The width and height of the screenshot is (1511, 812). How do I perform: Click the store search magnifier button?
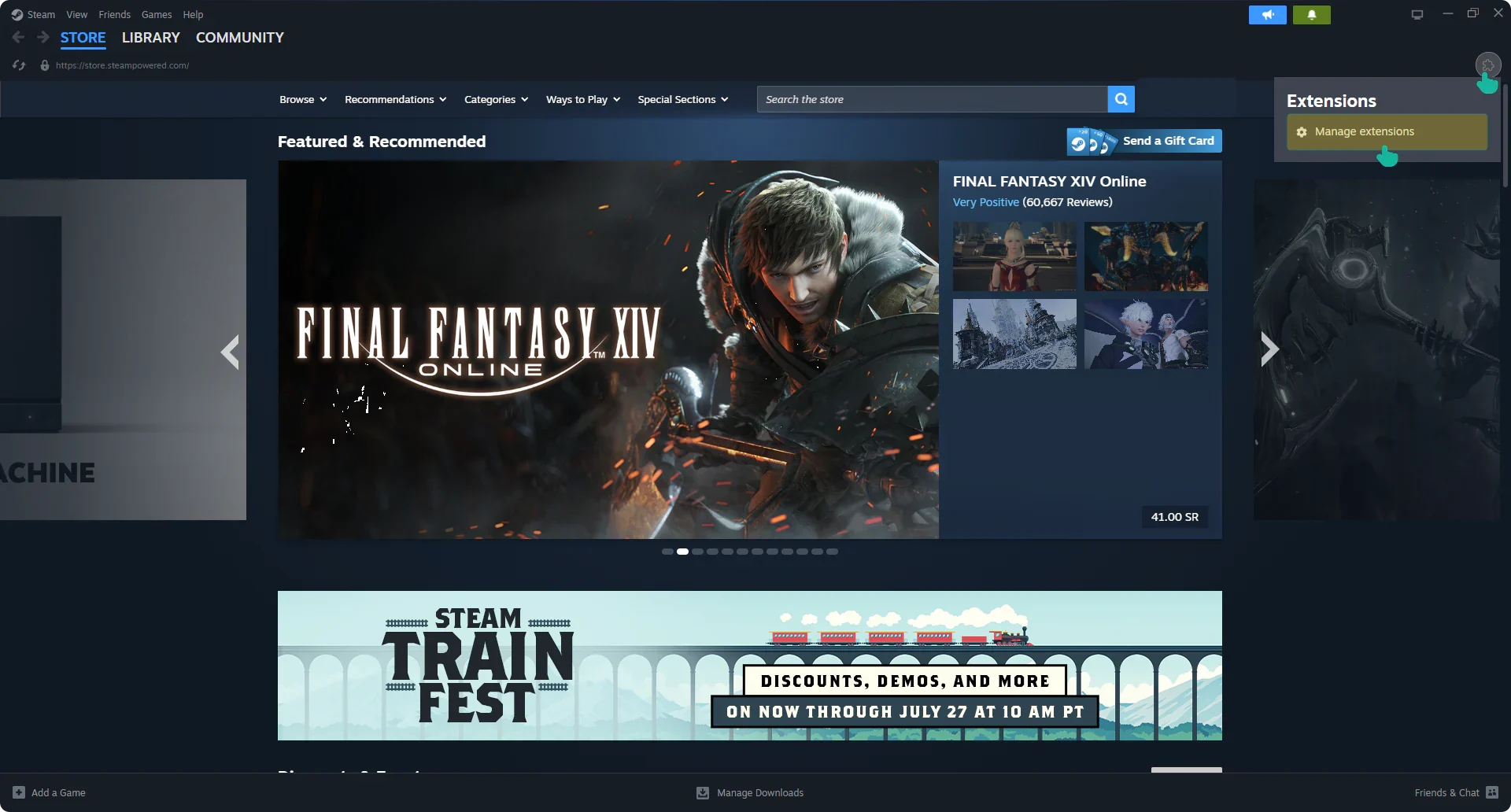pyautogui.click(x=1121, y=99)
